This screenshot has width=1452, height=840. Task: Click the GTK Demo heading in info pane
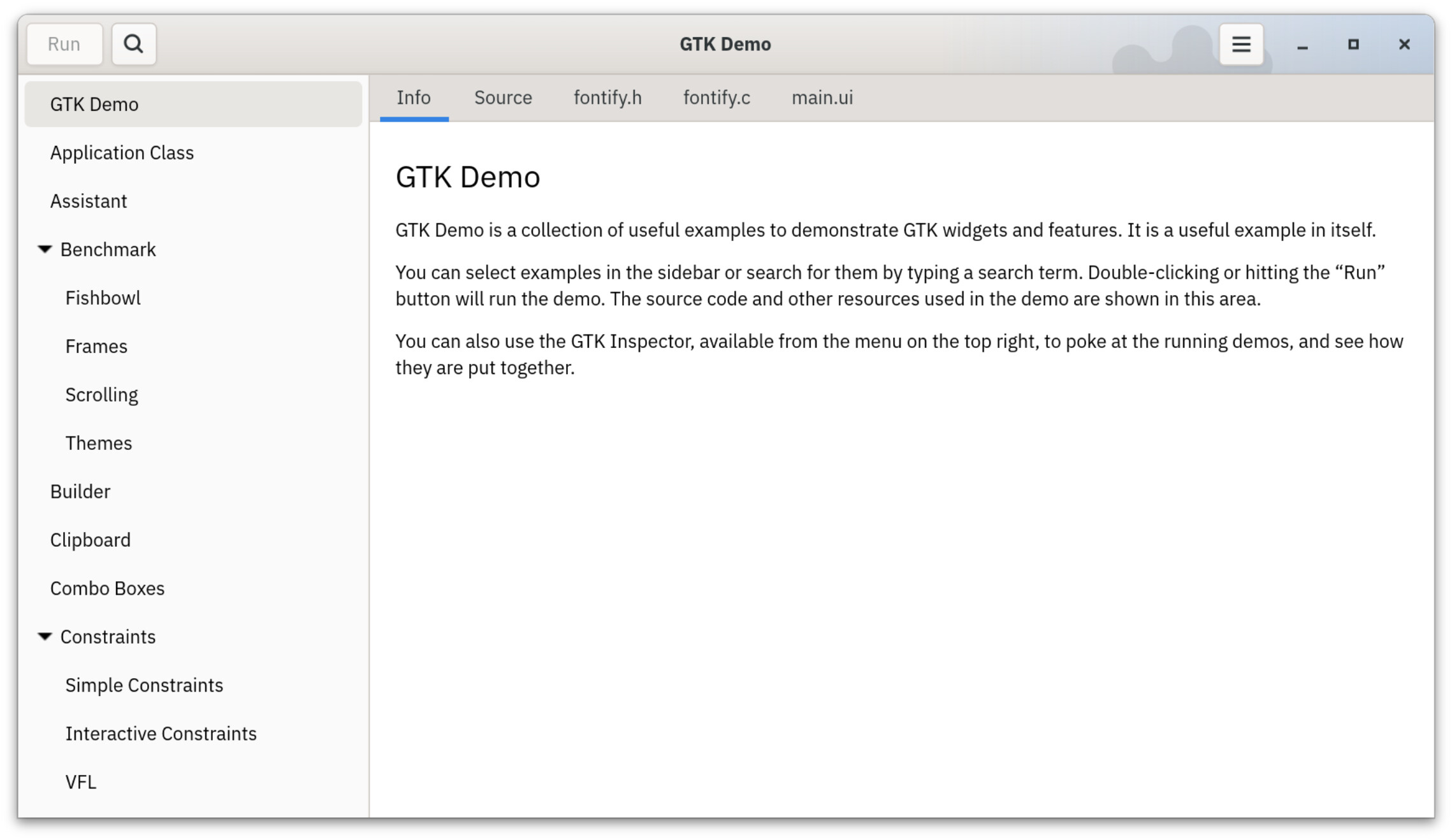coord(468,177)
